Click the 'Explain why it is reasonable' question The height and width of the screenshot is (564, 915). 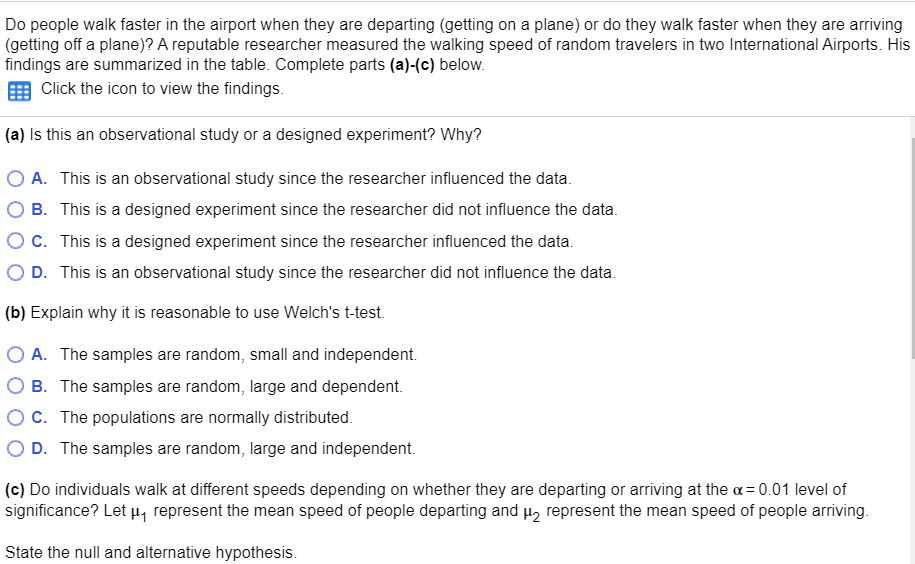pos(195,313)
